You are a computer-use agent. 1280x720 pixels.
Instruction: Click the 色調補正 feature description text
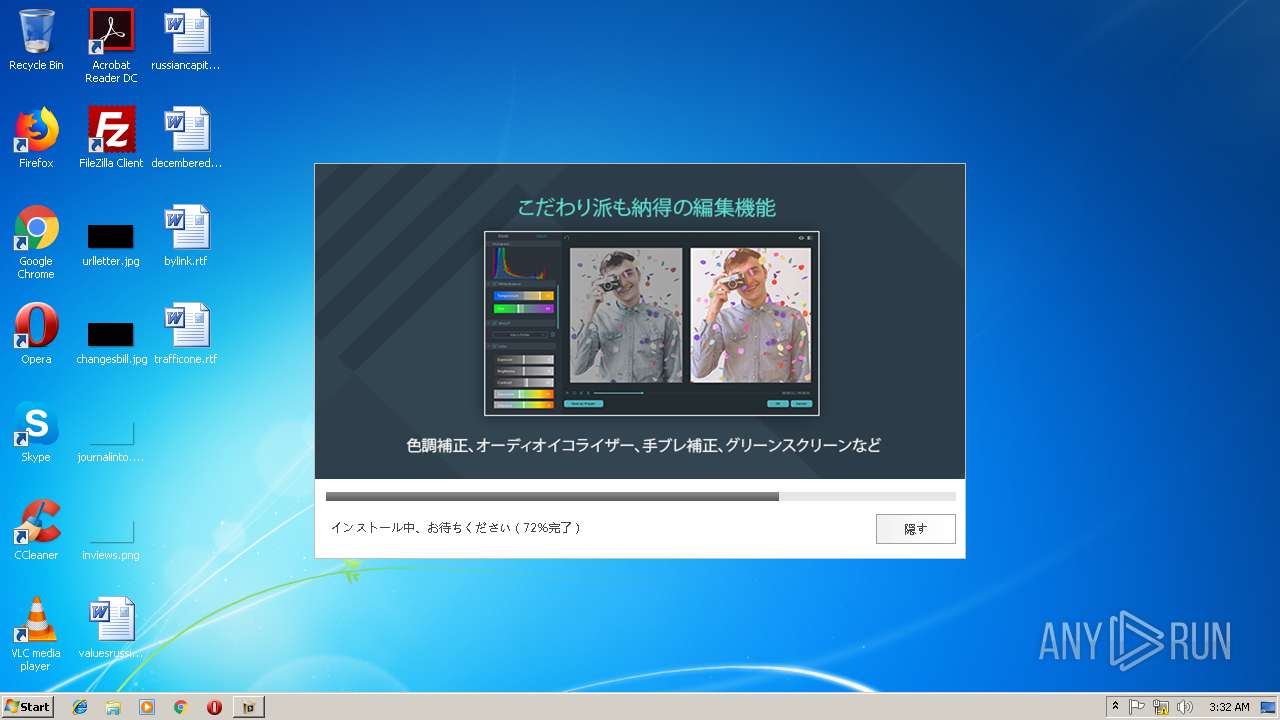point(644,445)
